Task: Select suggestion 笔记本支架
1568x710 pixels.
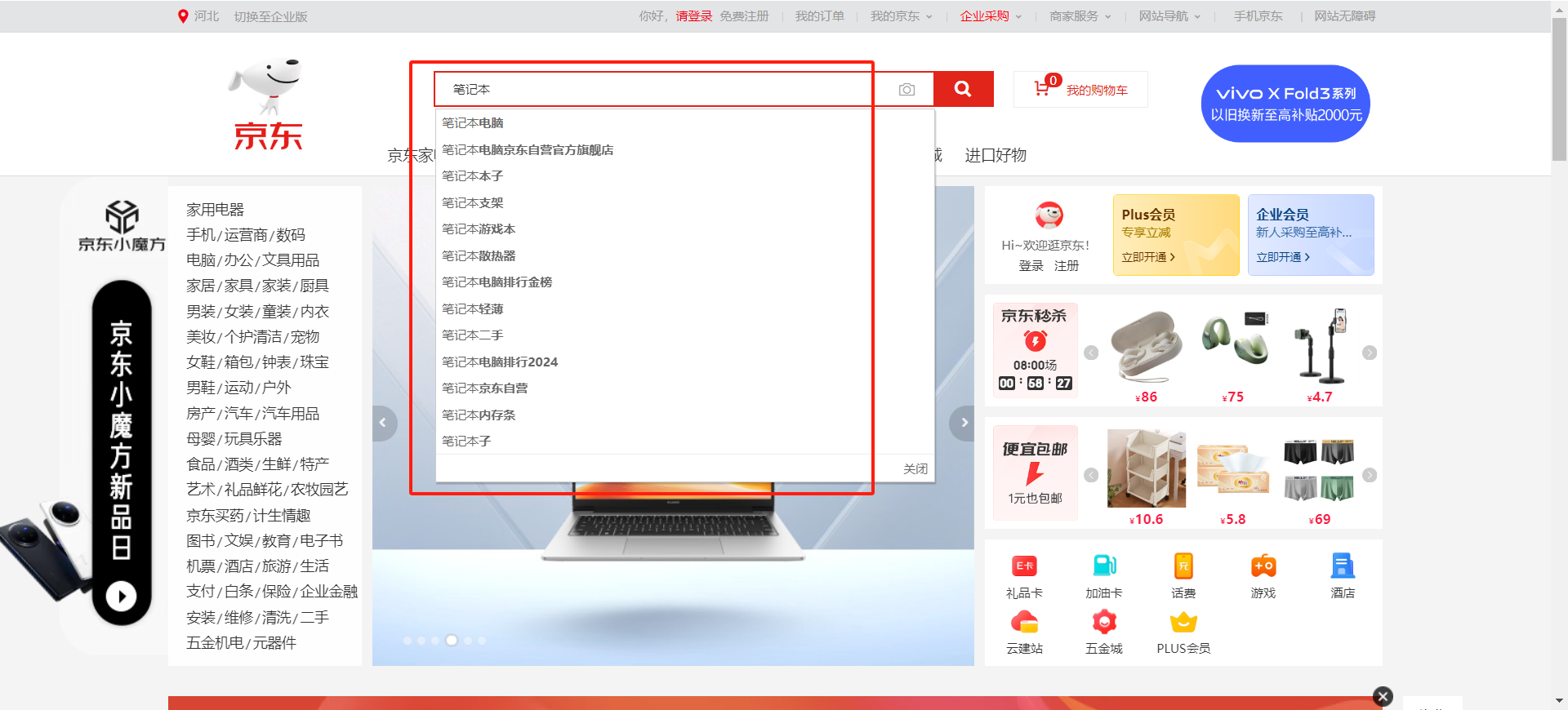Action: tap(685, 203)
